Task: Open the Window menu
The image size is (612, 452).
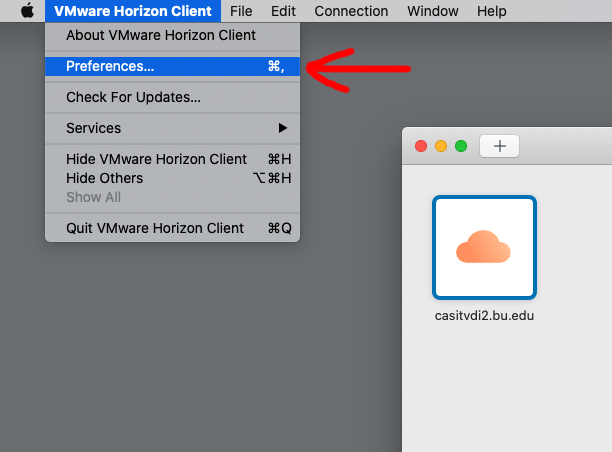Action: (x=432, y=11)
